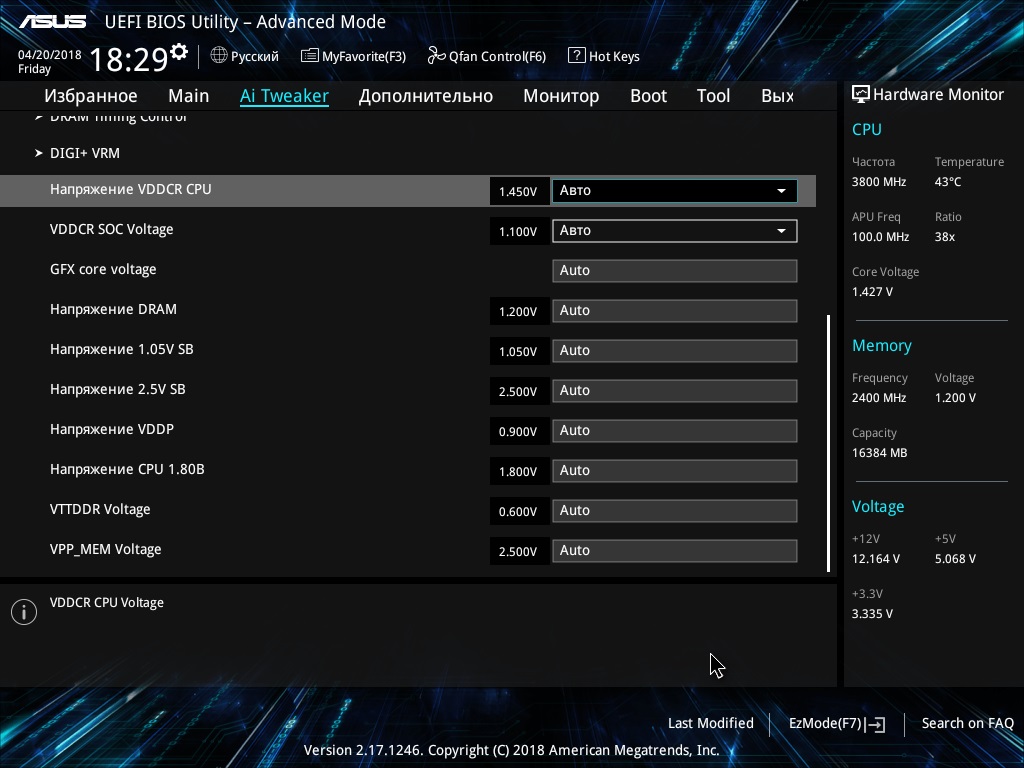The width and height of the screenshot is (1024, 768).
Task: Click the 43°C temperature reading
Action: [948, 182]
